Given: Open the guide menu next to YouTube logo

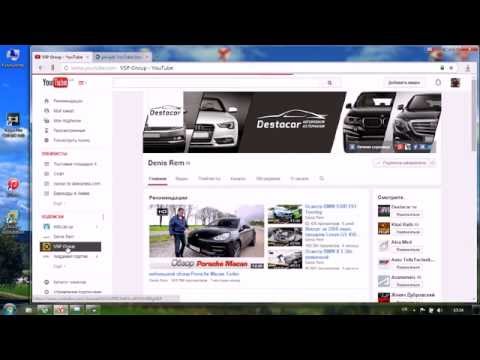Looking at the screenshot, I should pyautogui.click(x=82, y=83).
